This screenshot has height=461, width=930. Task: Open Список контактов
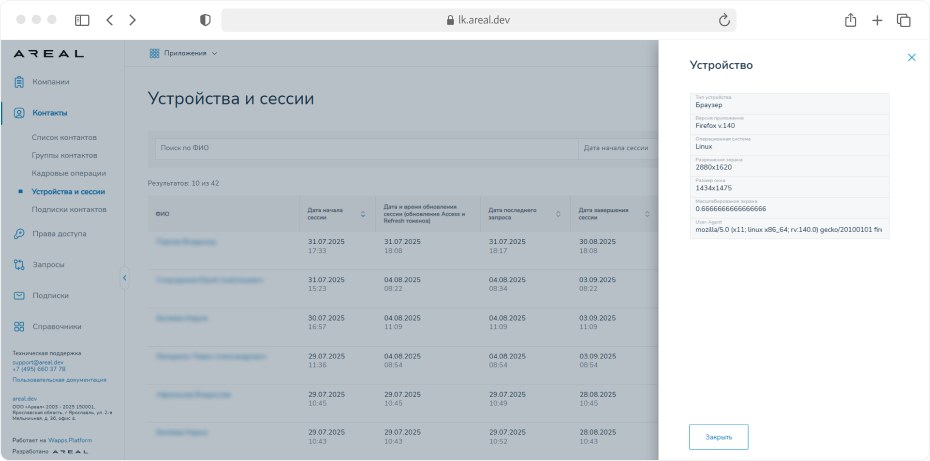point(64,137)
